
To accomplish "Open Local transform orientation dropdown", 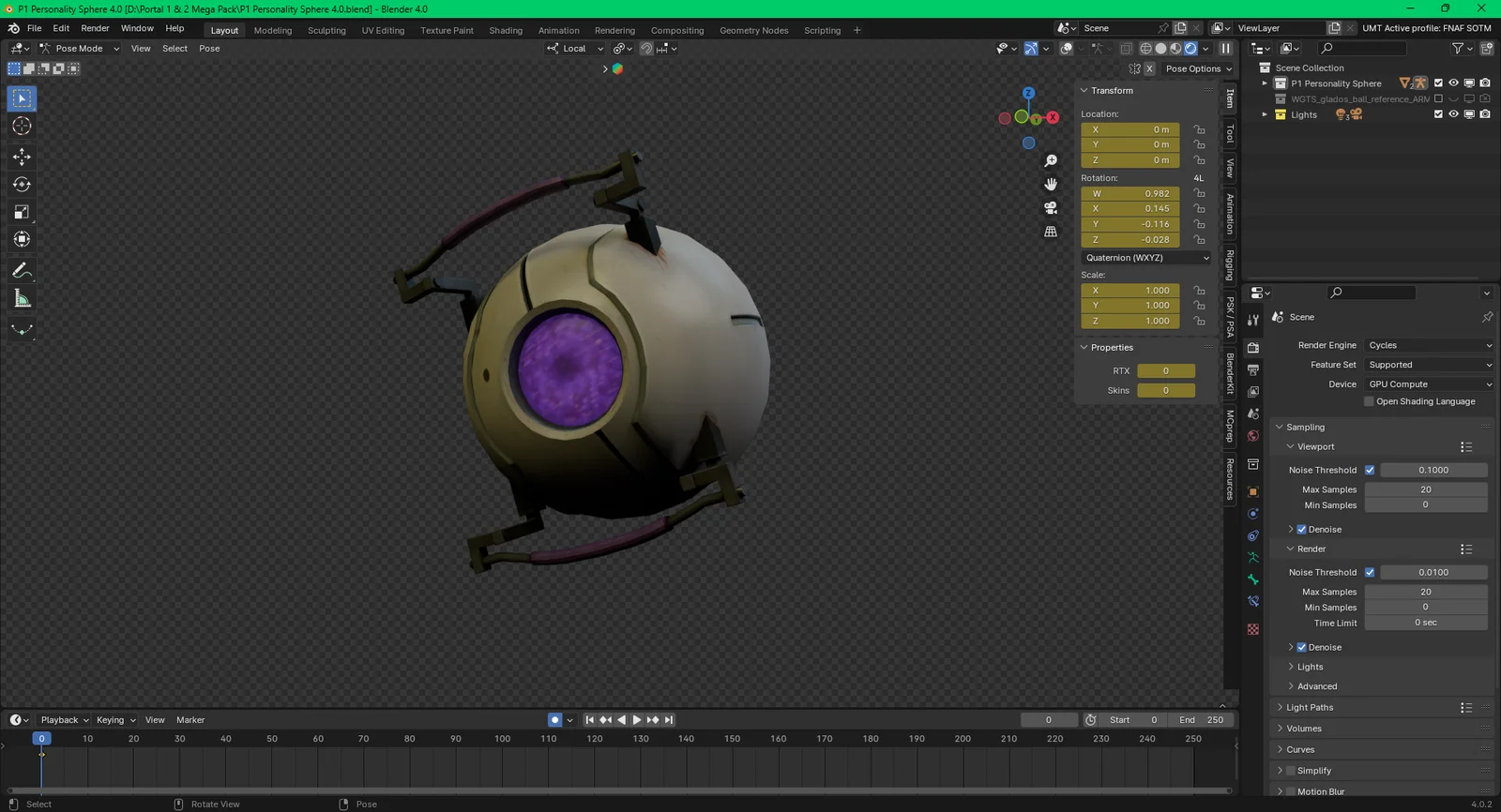I will (x=575, y=49).
